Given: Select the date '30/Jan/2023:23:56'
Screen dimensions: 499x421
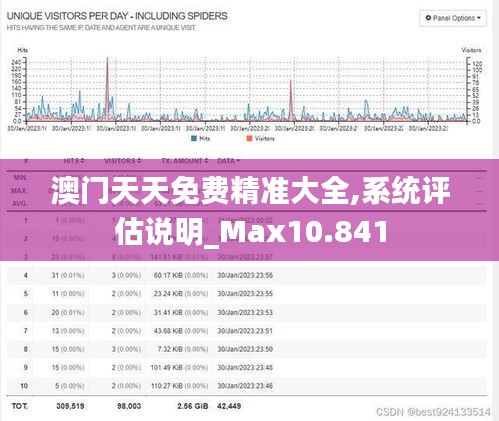Looking at the screenshot, I should click(245, 275).
